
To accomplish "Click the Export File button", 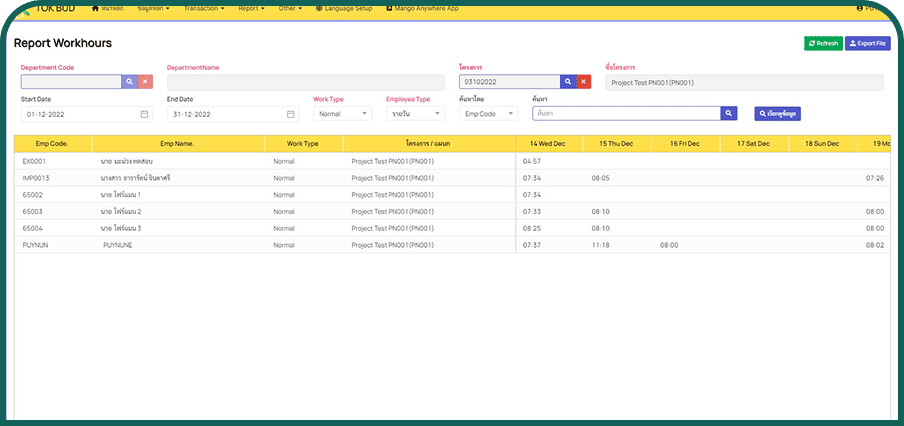I will coord(867,44).
